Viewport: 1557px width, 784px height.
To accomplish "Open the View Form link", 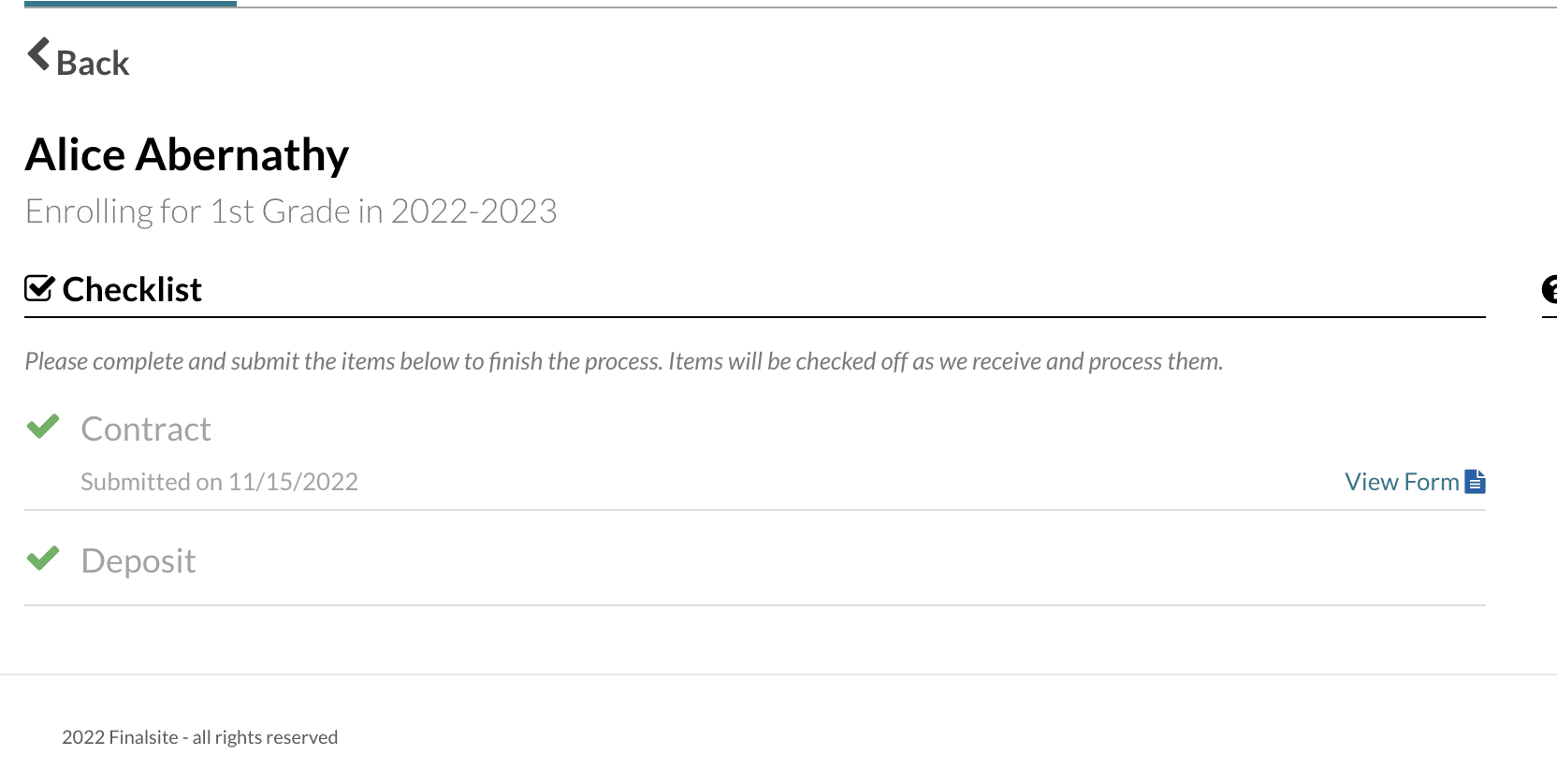I will click(x=1401, y=482).
